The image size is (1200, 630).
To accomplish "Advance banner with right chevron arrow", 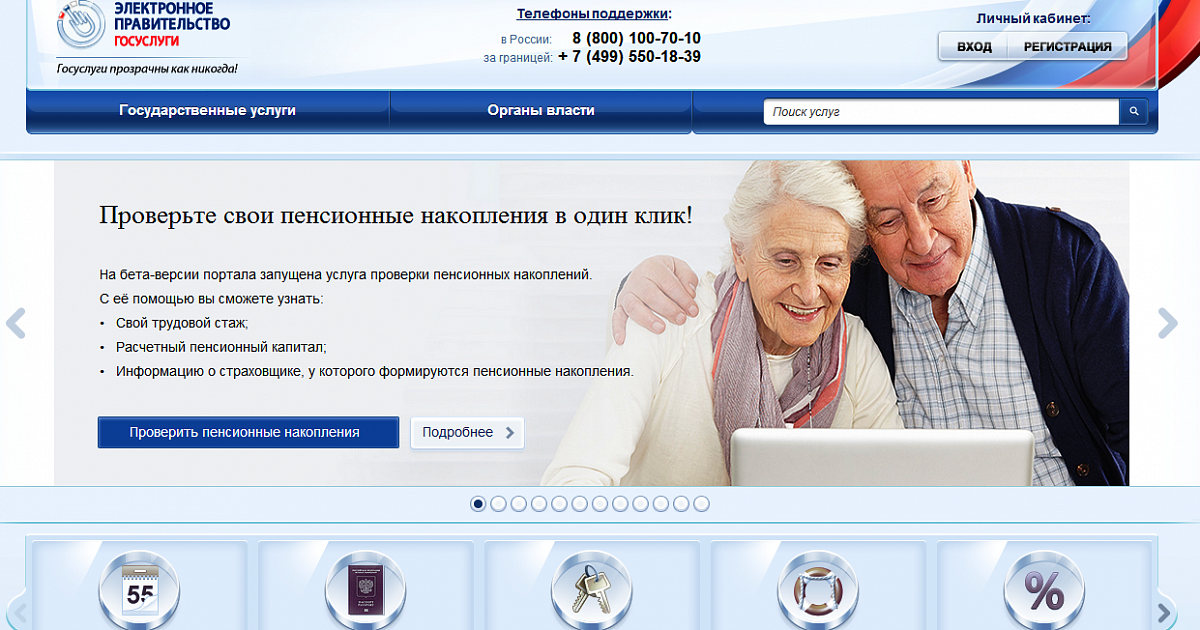I will click(x=1167, y=324).
